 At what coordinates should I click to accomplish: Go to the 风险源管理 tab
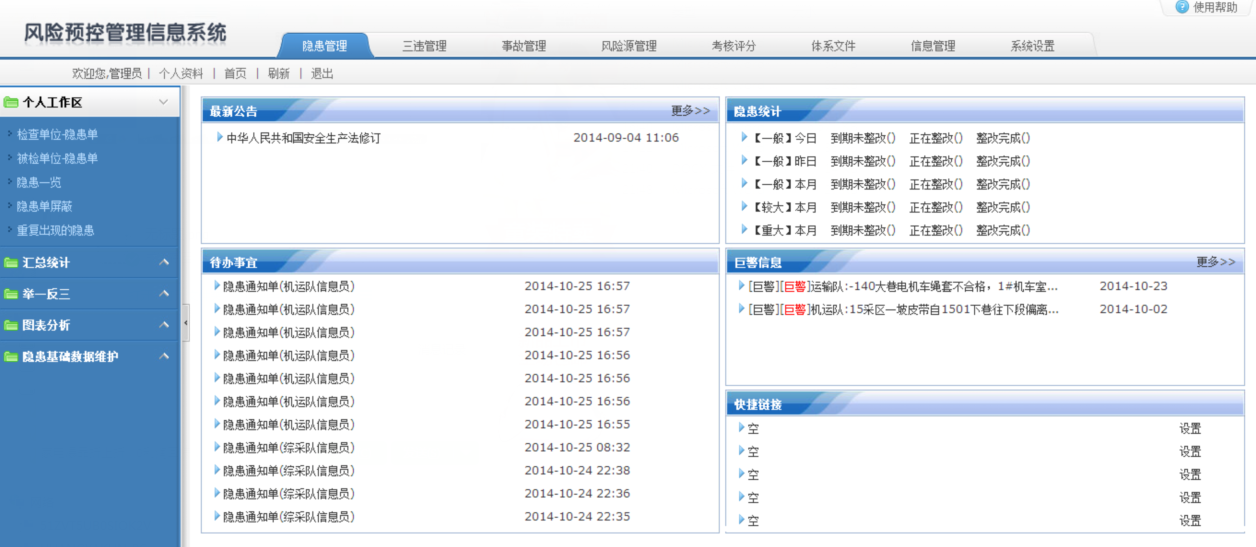[629, 46]
